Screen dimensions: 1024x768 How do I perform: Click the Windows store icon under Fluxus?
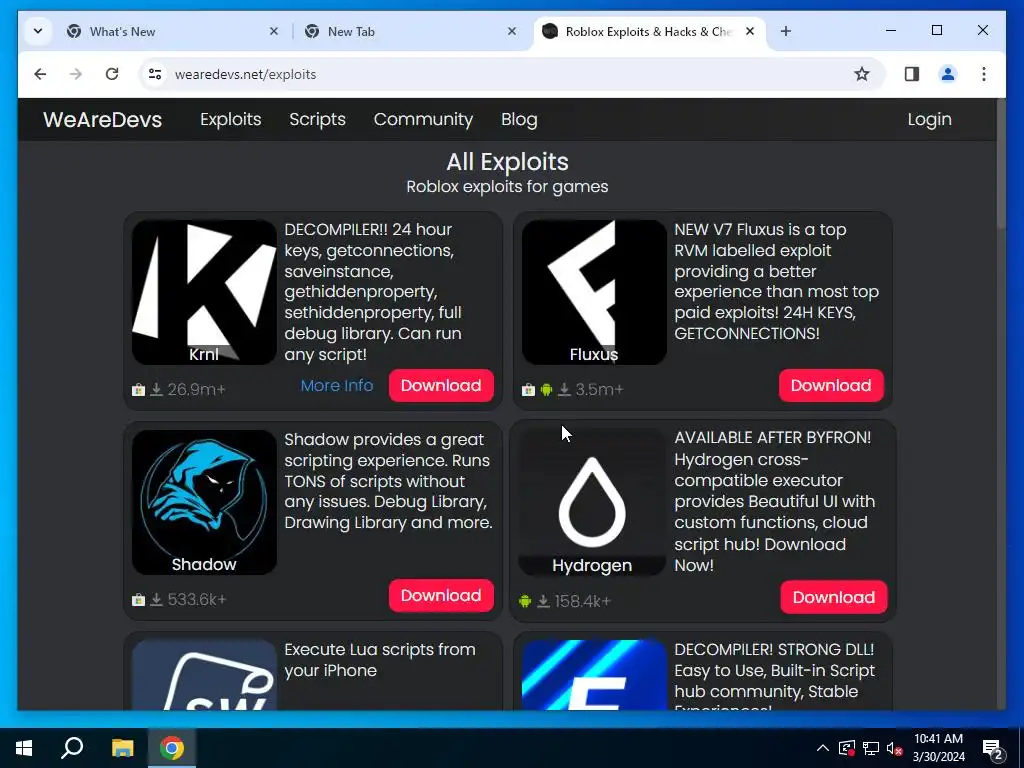click(x=528, y=390)
